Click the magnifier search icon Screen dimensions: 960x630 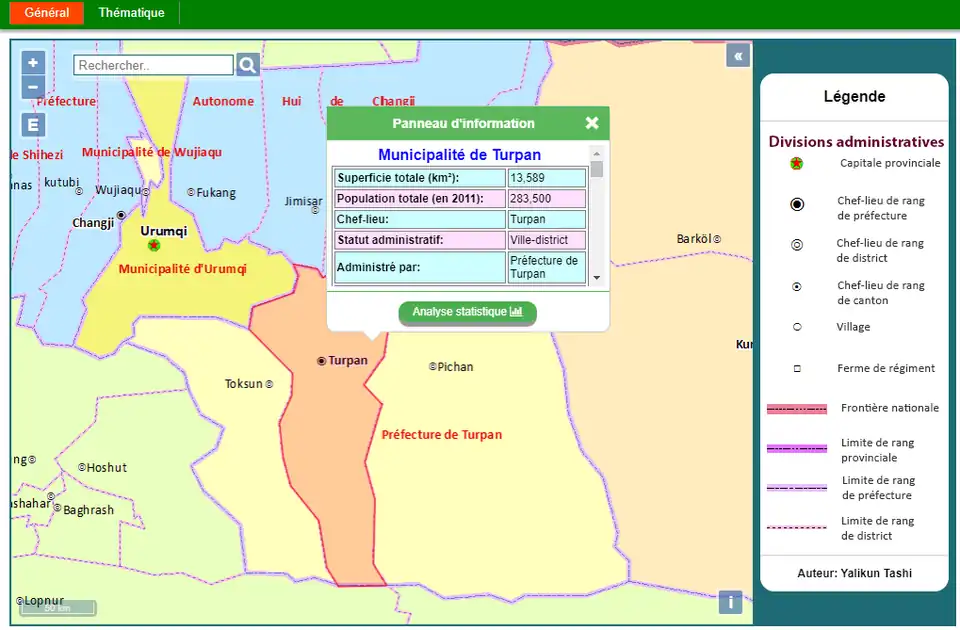pyautogui.click(x=247, y=65)
